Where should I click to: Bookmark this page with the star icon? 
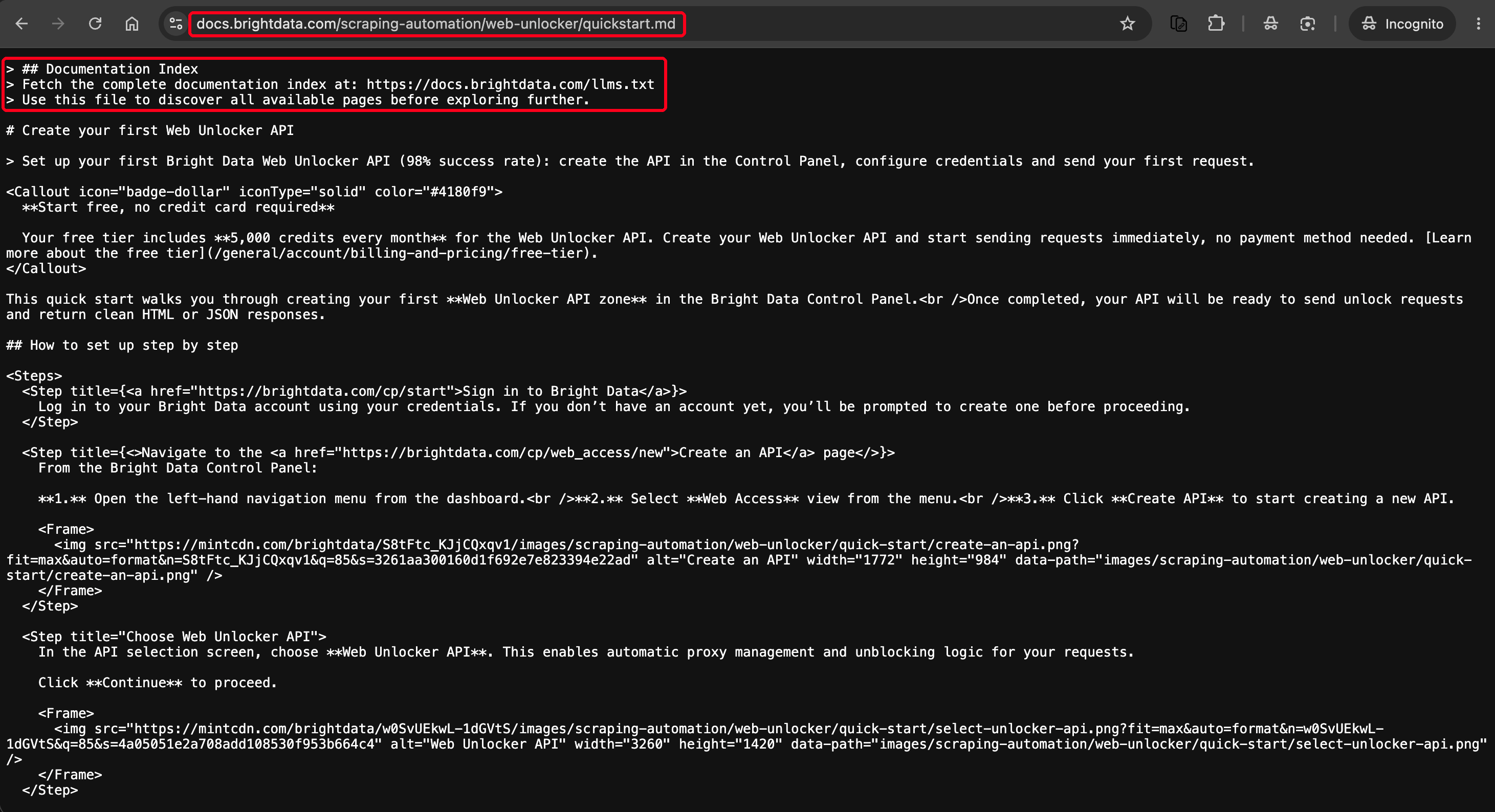1127,24
